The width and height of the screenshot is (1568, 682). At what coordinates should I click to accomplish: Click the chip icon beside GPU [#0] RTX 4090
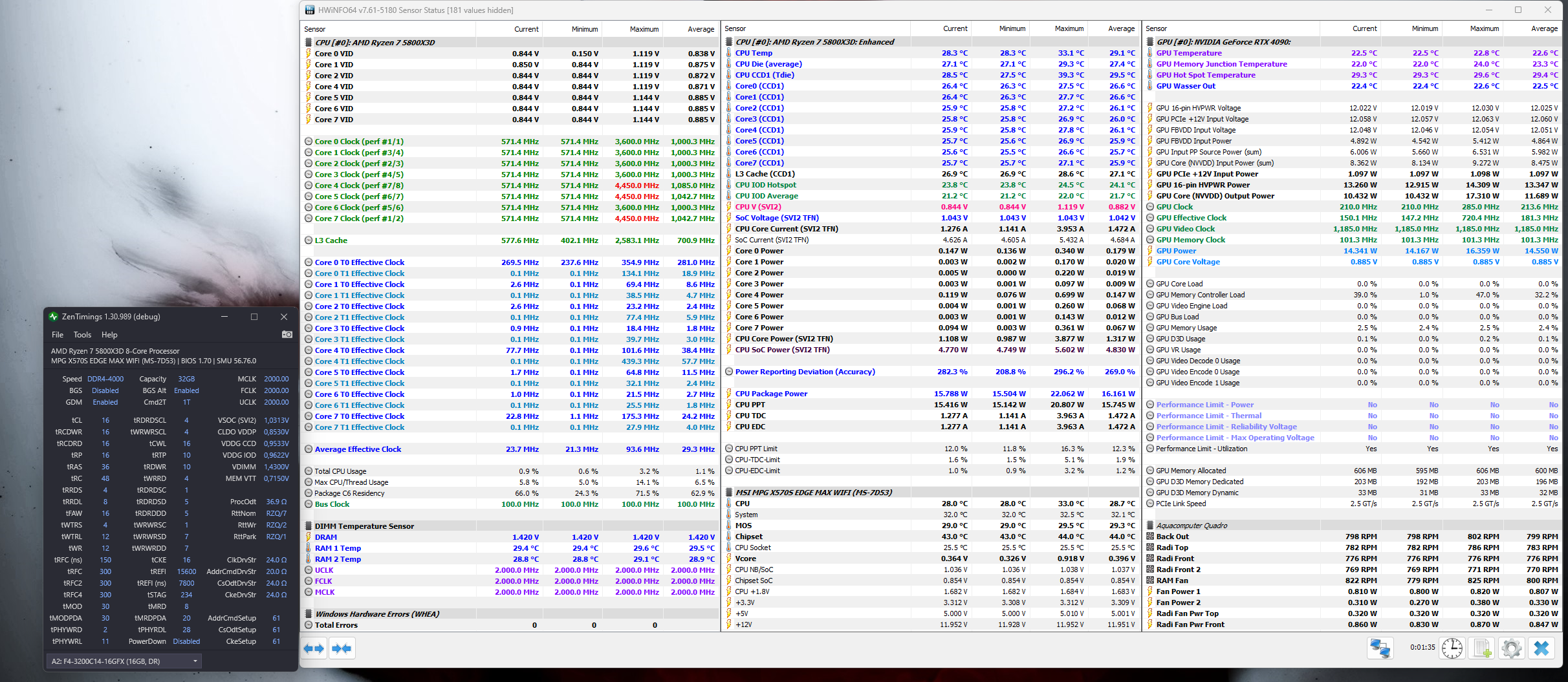[x=1150, y=42]
